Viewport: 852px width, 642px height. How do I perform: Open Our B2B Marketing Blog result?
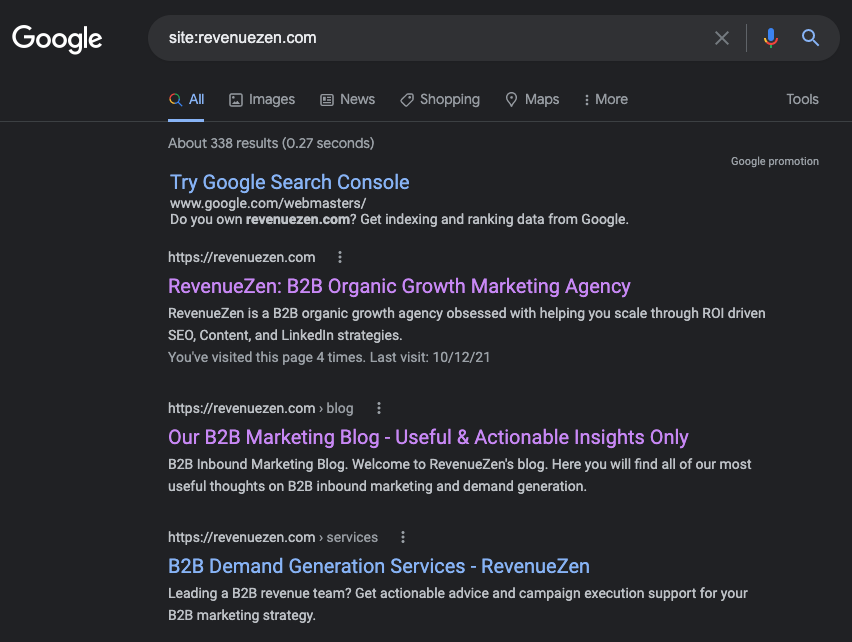428,437
